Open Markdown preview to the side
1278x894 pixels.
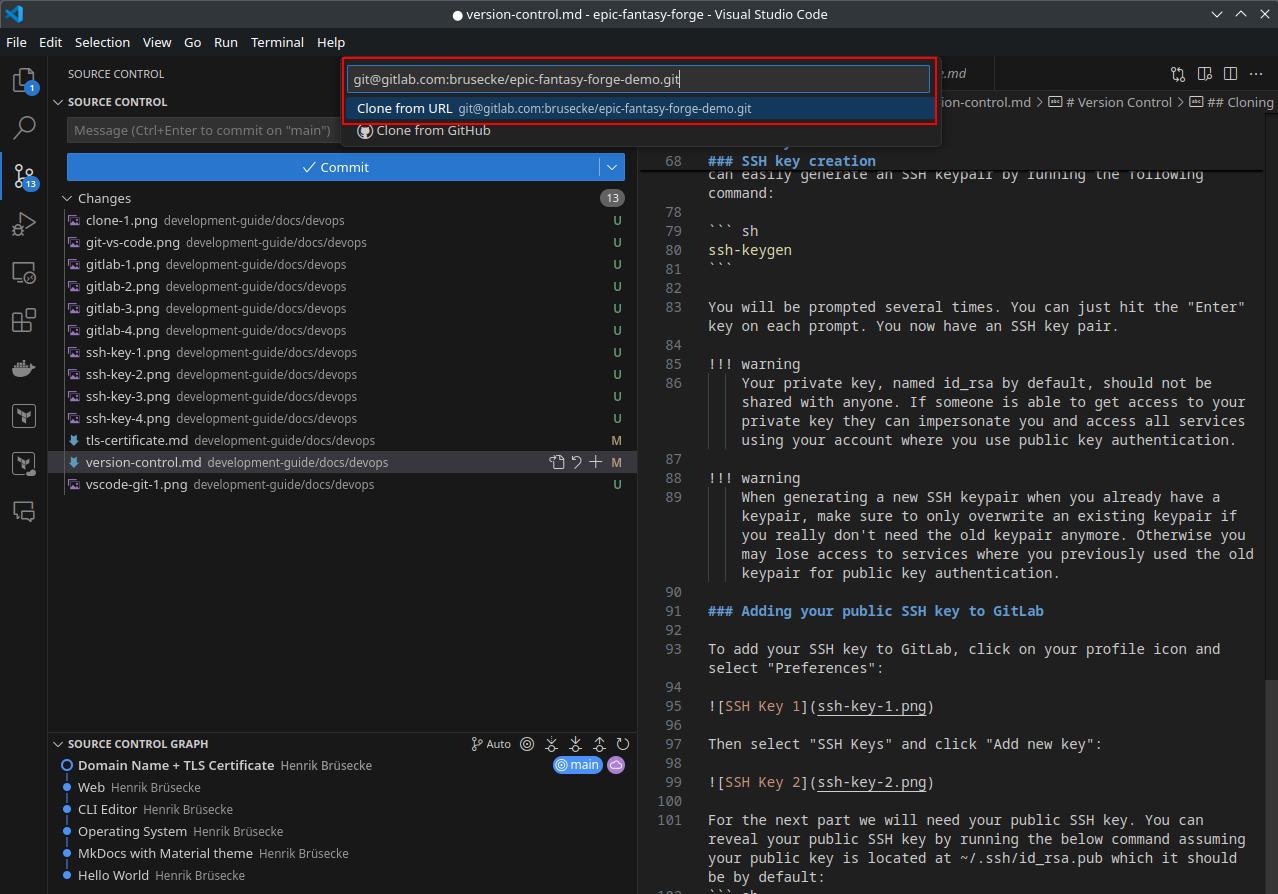pyautogui.click(x=1205, y=74)
